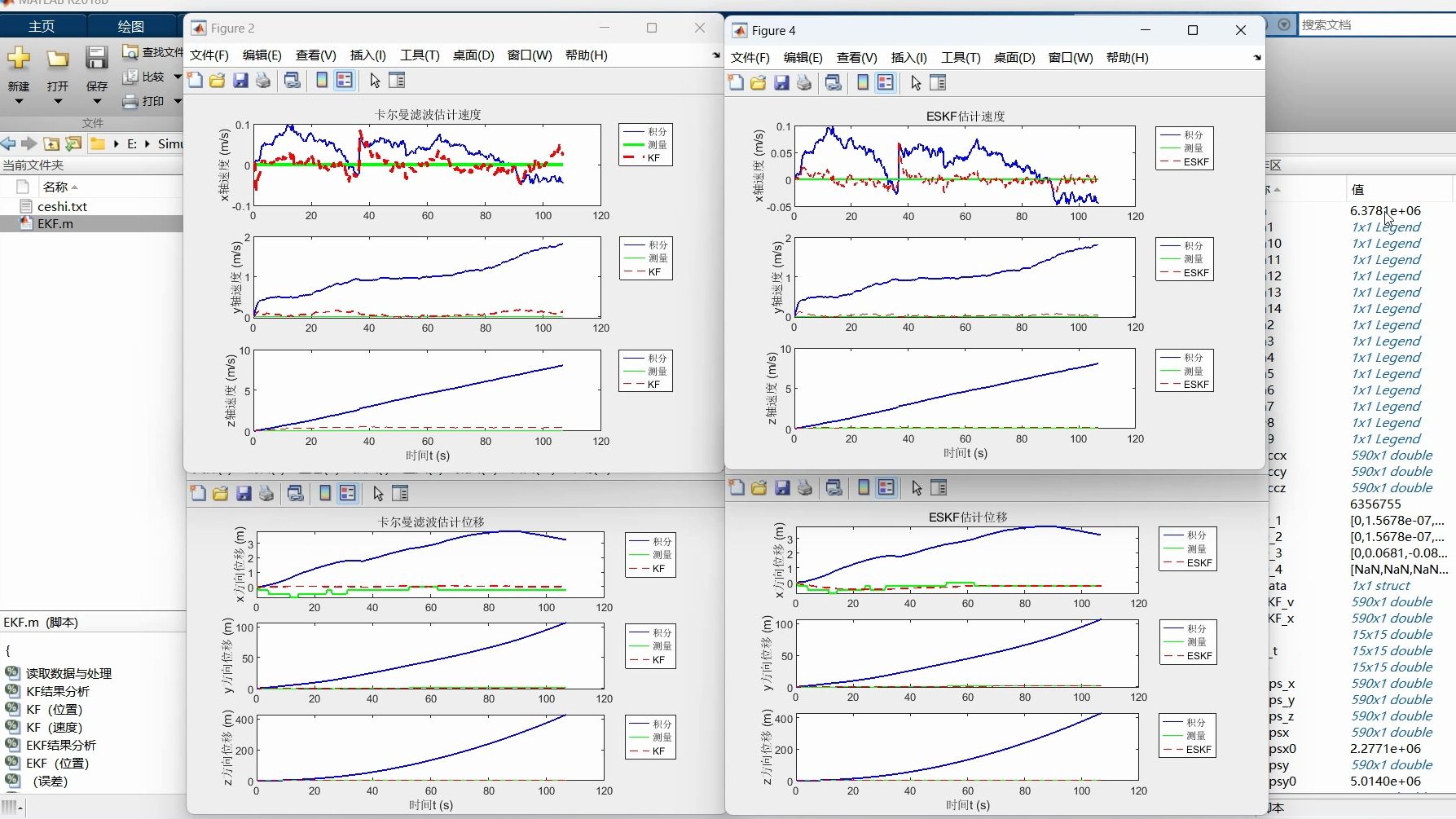This screenshot has width=1456, height=819.
Task: Click Browse for Folder icon
Action: (73, 143)
